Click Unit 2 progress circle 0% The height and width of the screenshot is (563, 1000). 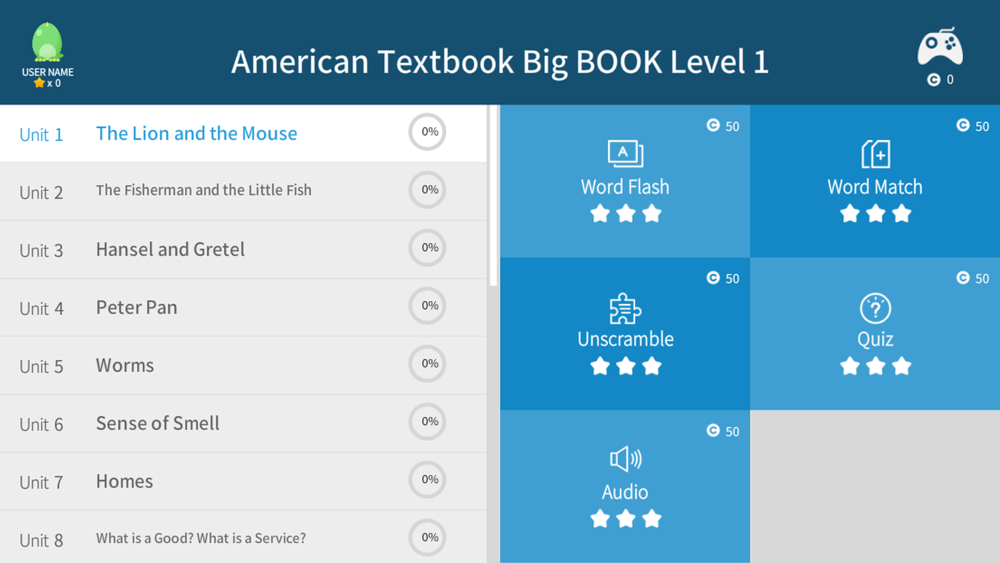427,190
